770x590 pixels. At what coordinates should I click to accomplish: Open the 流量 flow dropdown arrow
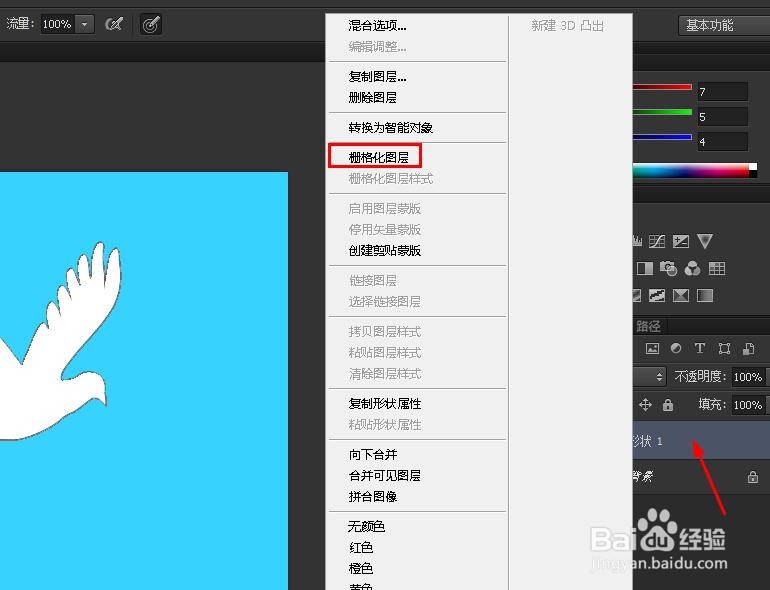click(x=84, y=24)
